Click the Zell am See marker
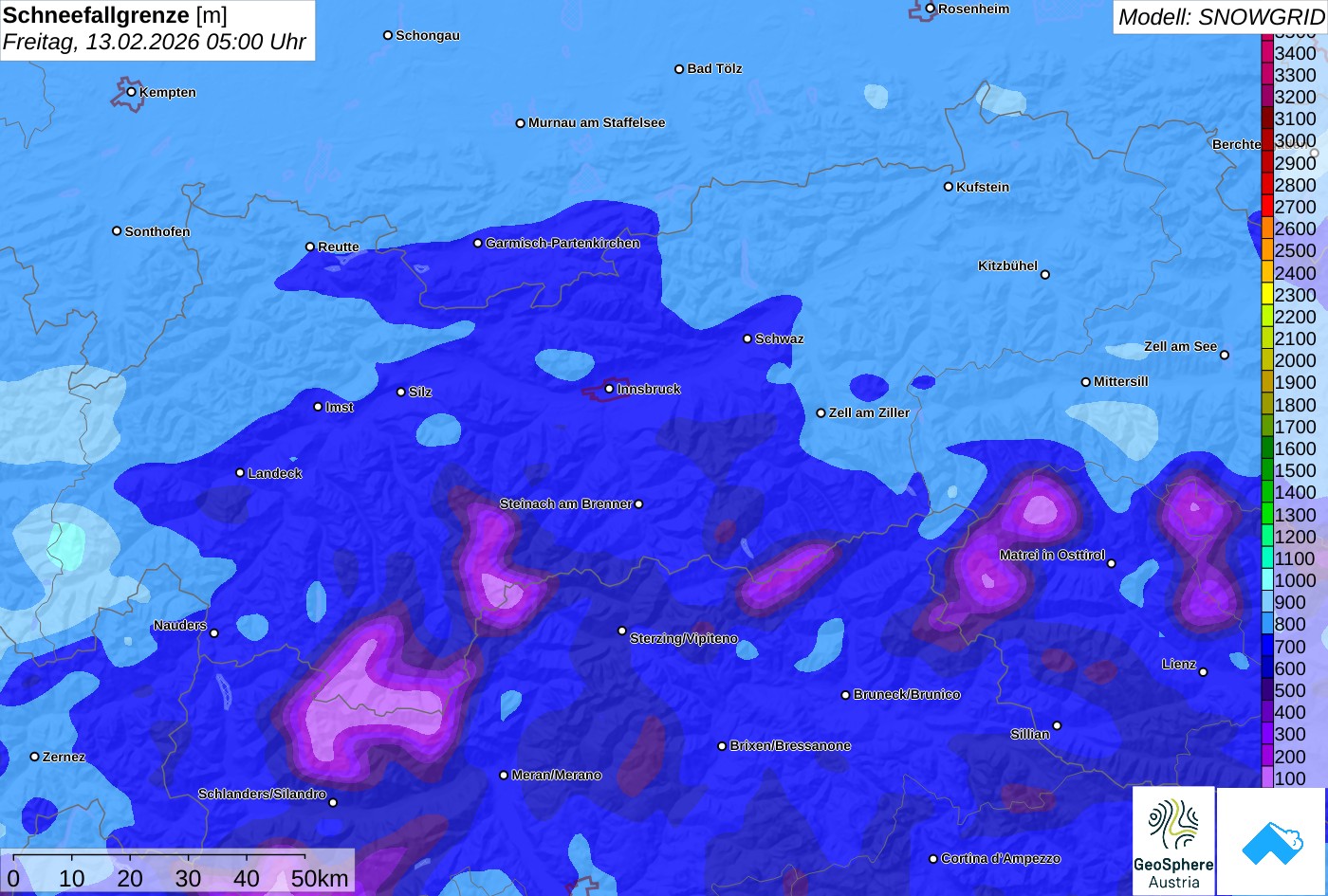The image size is (1328, 896). [1225, 356]
